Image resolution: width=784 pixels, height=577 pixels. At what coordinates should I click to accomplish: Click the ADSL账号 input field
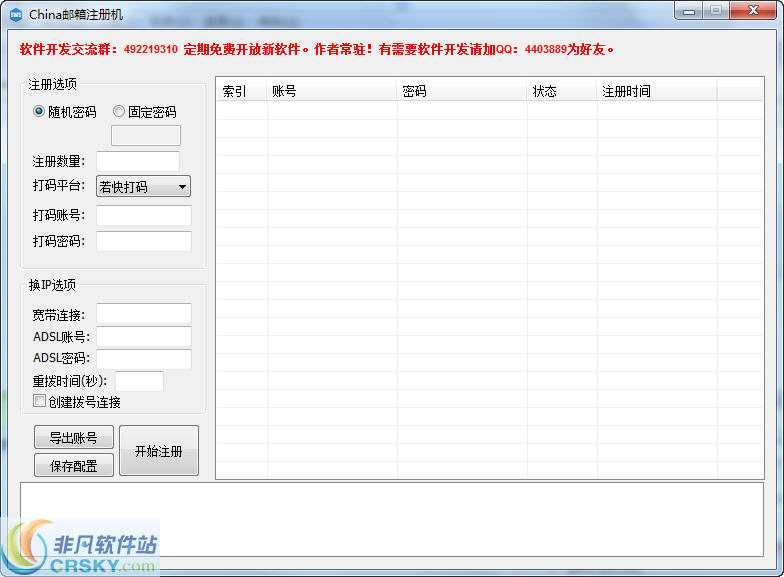point(144,336)
